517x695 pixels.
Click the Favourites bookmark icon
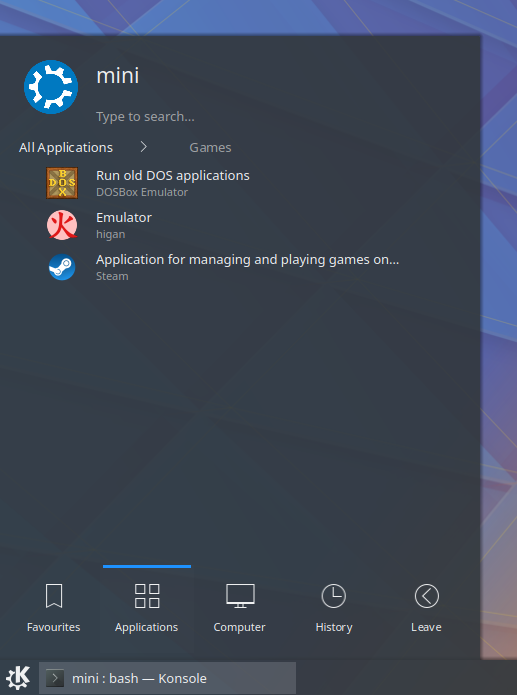(54, 596)
